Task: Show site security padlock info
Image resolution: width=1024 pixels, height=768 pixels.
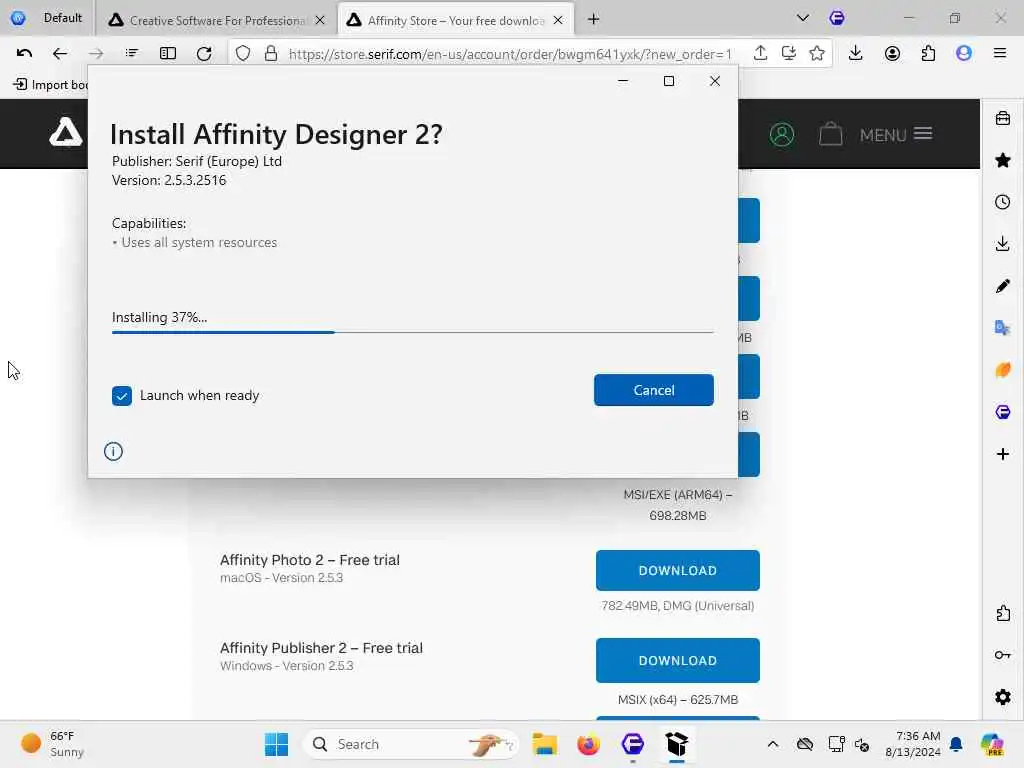Action: point(271,54)
